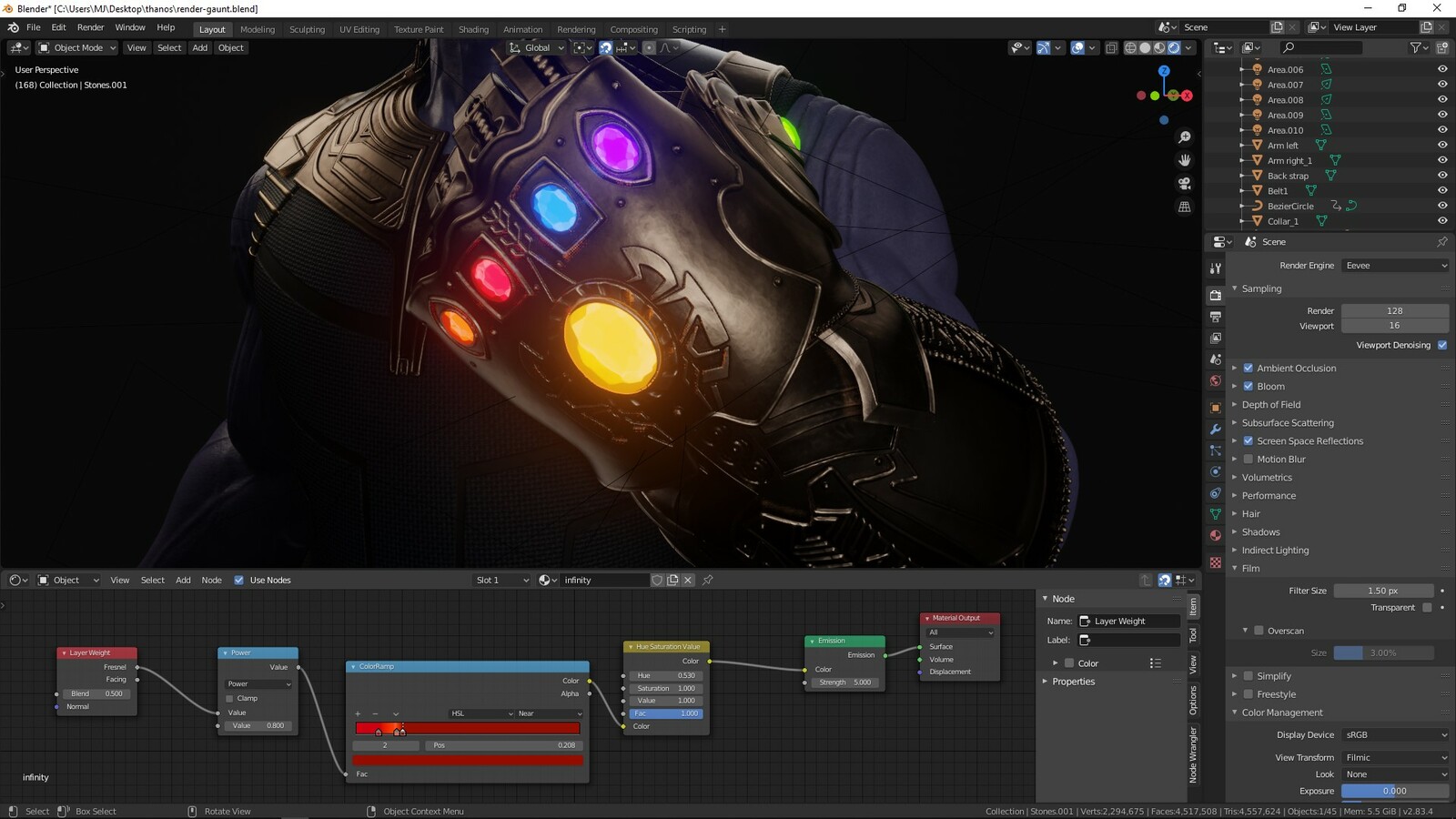This screenshot has width=1456, height=819.
Task: Hide Back strap with its eye icon
Action: (1442, 176)
